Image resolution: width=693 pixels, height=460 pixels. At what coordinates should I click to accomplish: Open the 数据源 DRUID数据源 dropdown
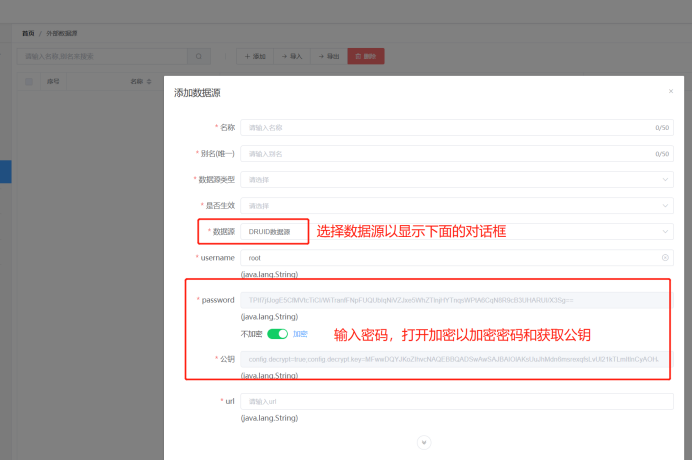coord(456,232)
